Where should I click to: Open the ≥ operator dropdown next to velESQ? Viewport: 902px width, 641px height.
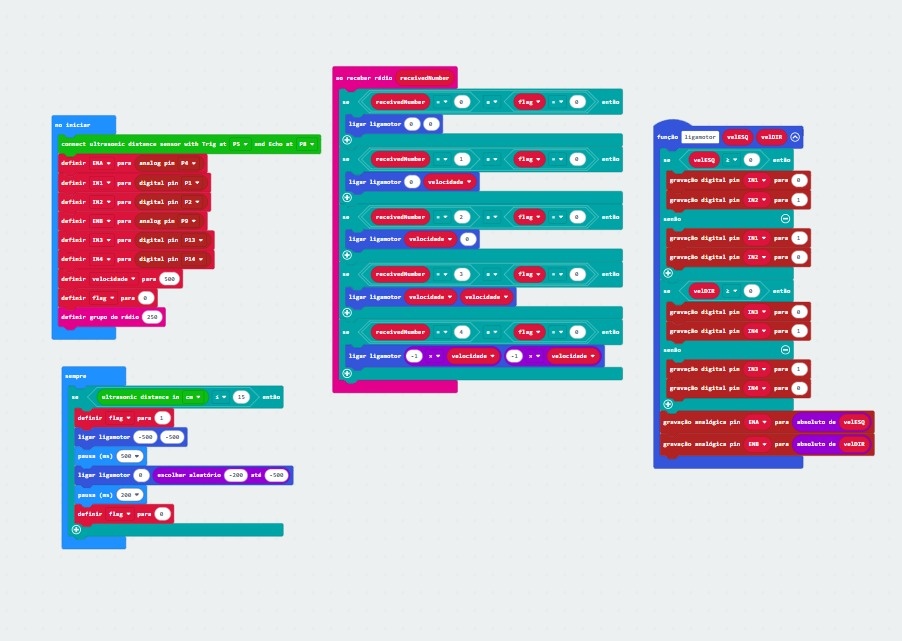tap(731, 160)
